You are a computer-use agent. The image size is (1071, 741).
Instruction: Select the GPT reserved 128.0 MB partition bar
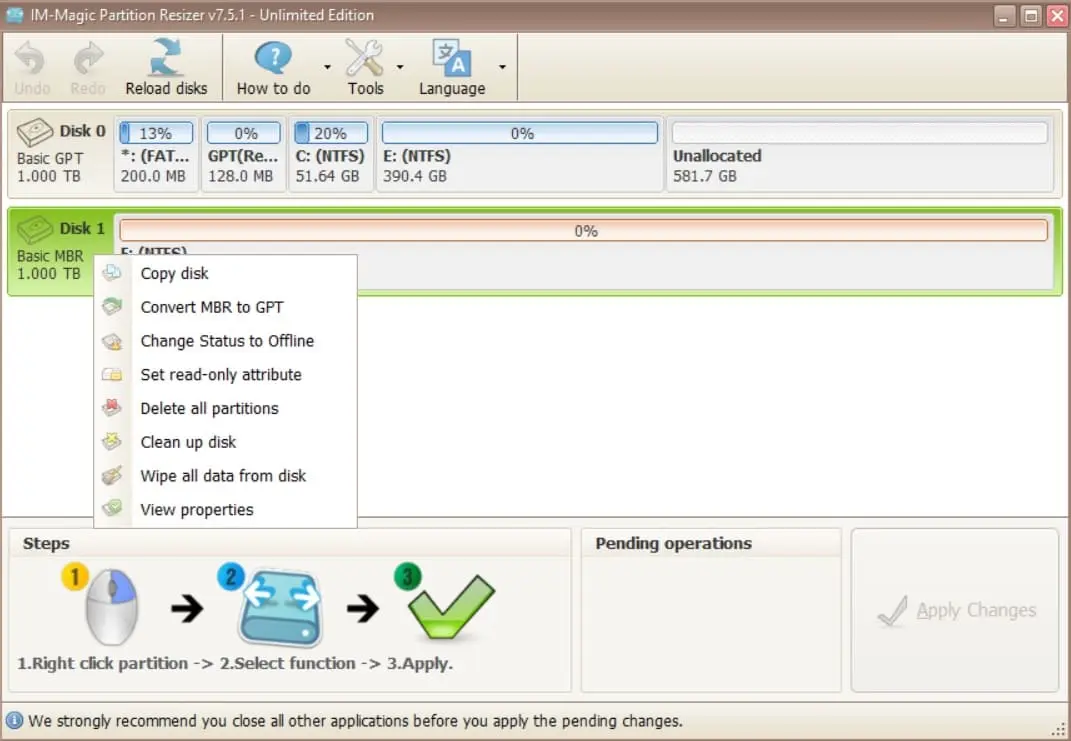point(244,132)
